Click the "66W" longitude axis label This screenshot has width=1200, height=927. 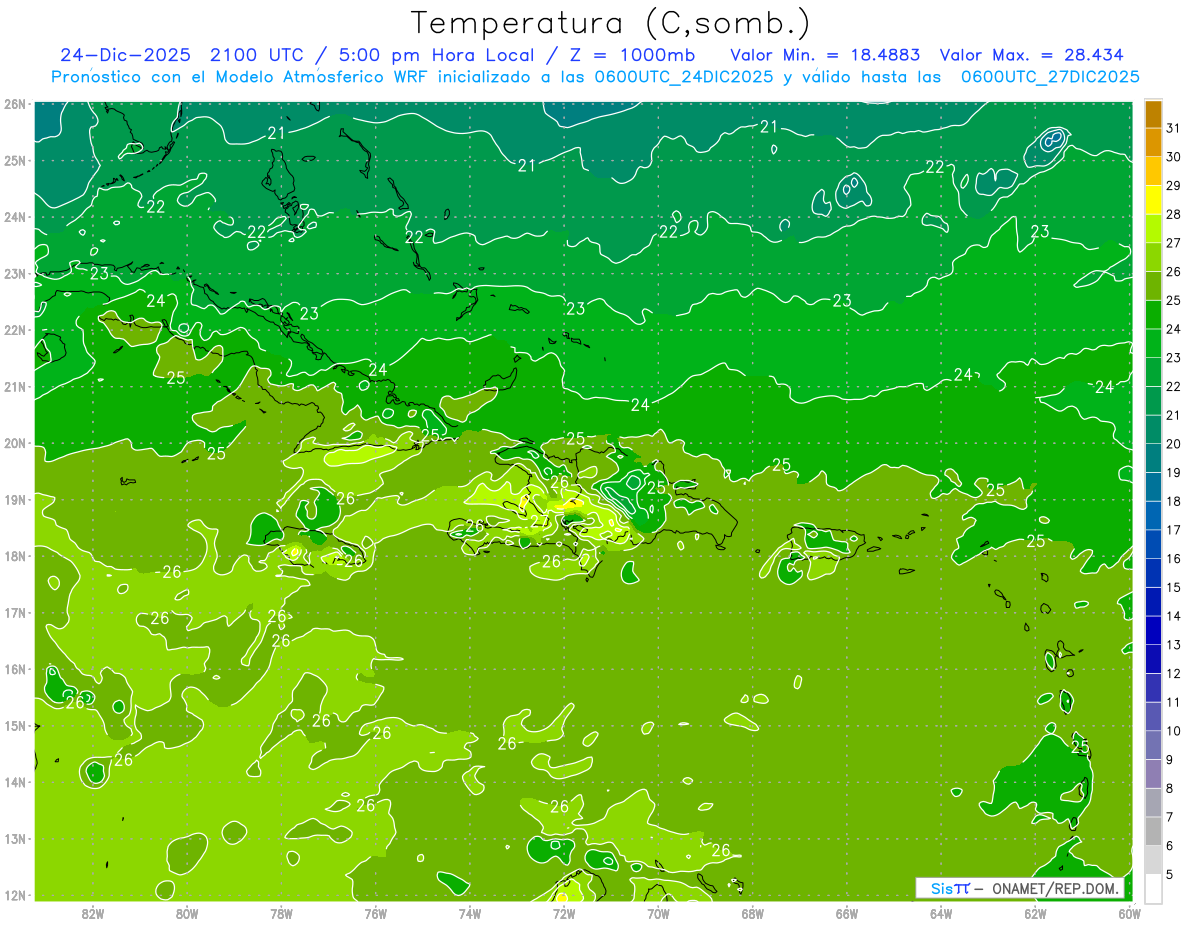point(847,913)
